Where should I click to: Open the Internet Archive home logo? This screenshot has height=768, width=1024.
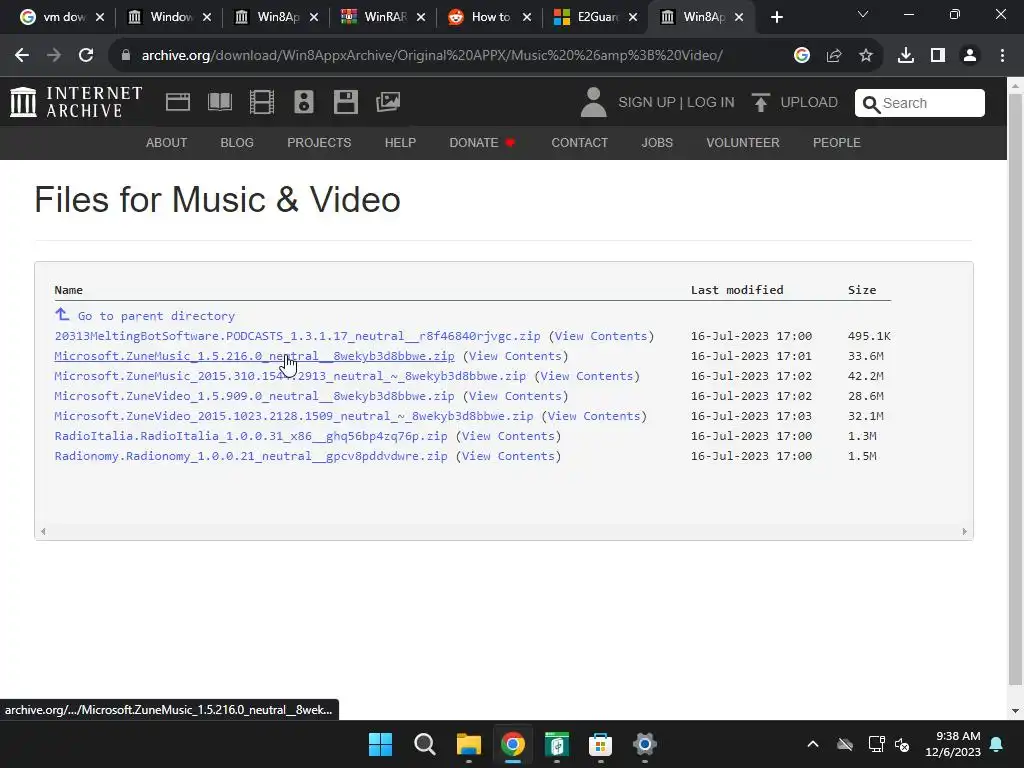click(76, 103)
